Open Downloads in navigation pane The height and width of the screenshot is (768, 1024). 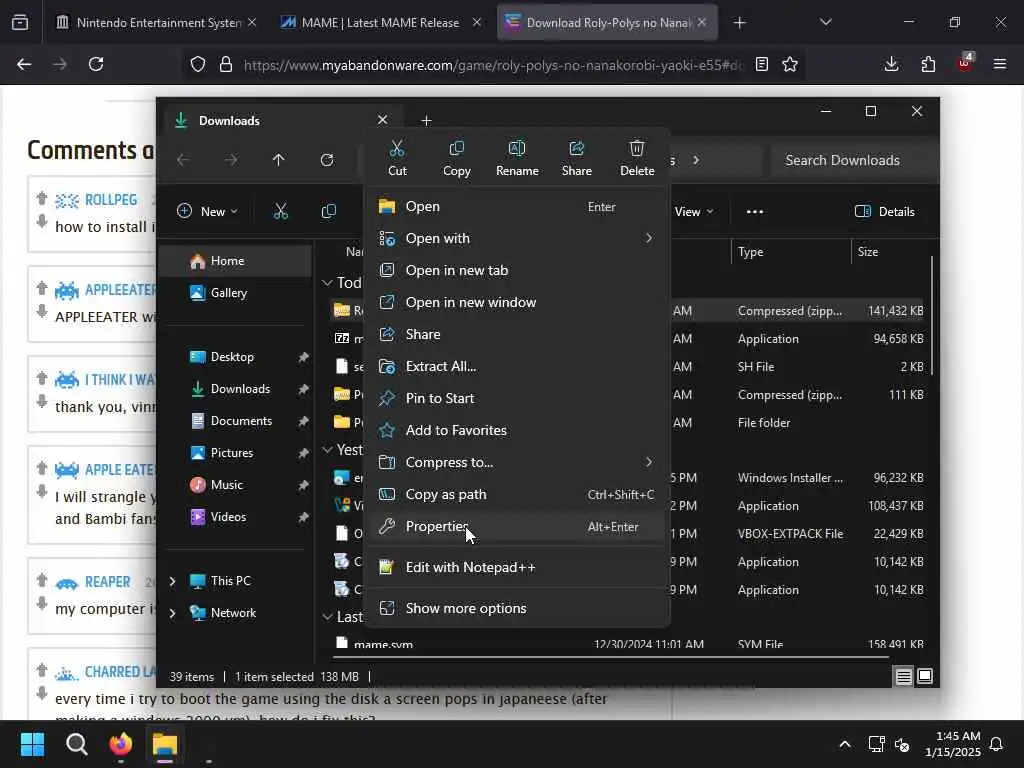[236, 389]
